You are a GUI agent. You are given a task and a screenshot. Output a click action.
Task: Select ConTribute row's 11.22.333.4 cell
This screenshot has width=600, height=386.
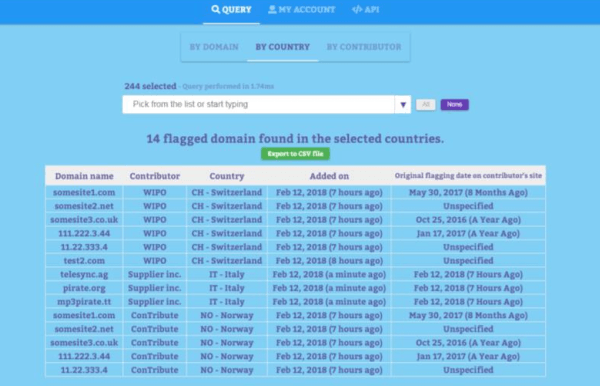pos(84,370)
